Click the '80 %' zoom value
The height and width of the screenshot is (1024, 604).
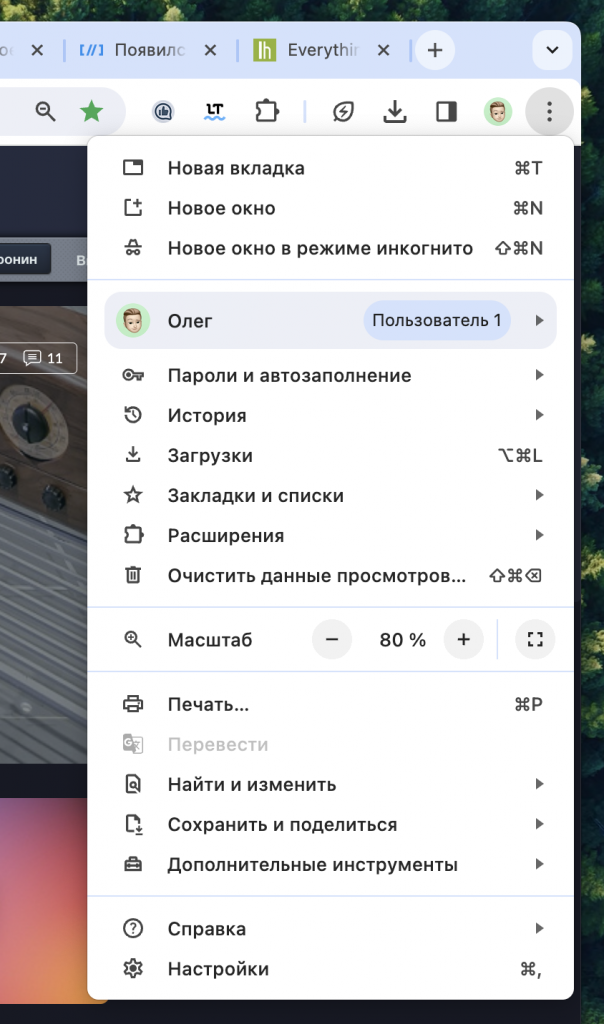[402, 640]
